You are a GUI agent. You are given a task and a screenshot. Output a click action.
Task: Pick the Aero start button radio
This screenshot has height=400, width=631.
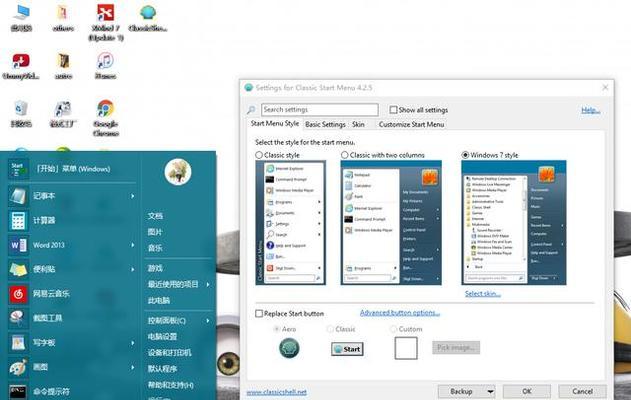[277, 329]
